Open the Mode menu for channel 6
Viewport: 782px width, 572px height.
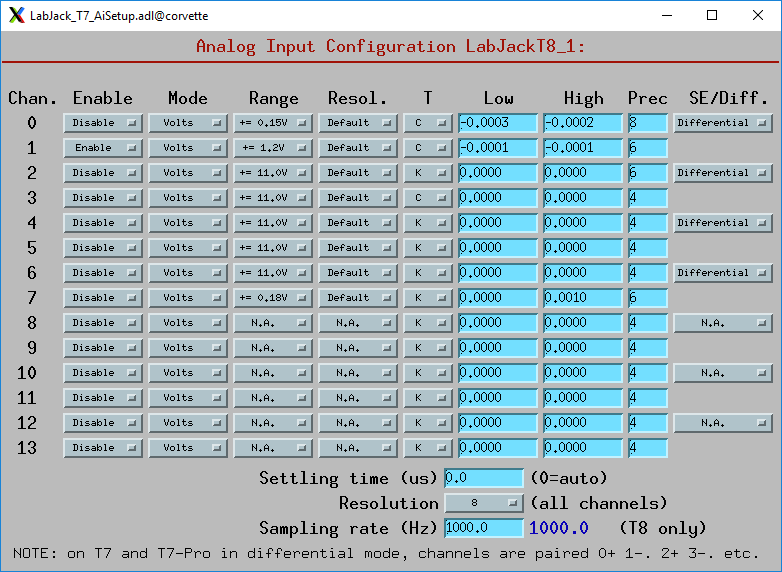188,273
